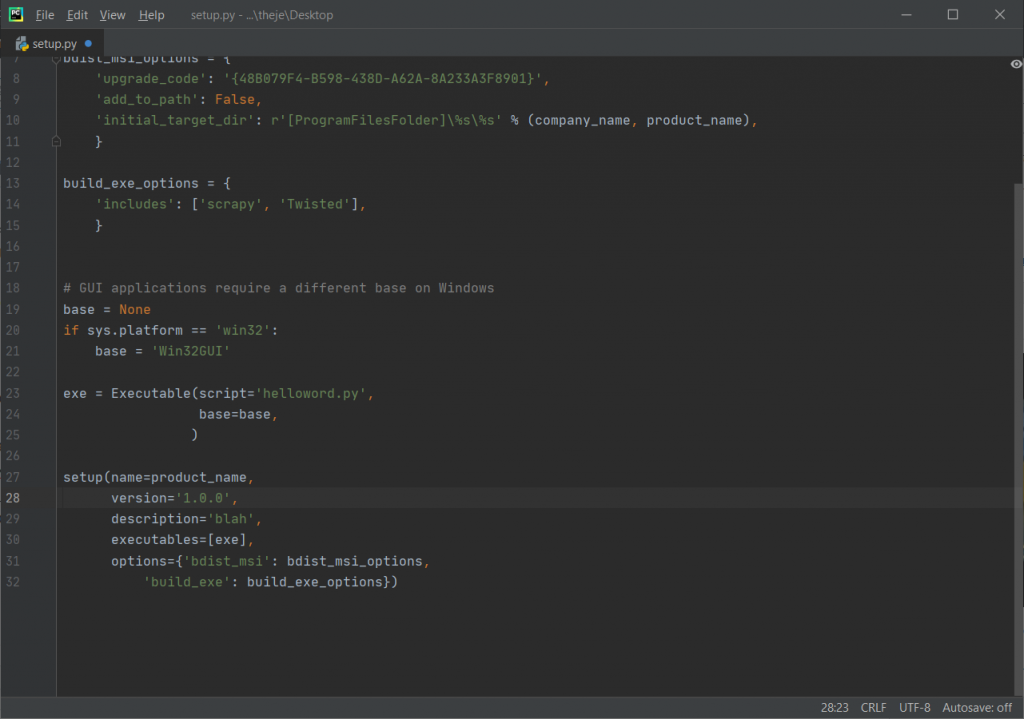This screenshot has height=719, width=1024.
Task: Click the blue unsaved-changes dot on the setup.py tab
Action: [x=88, y=44]
